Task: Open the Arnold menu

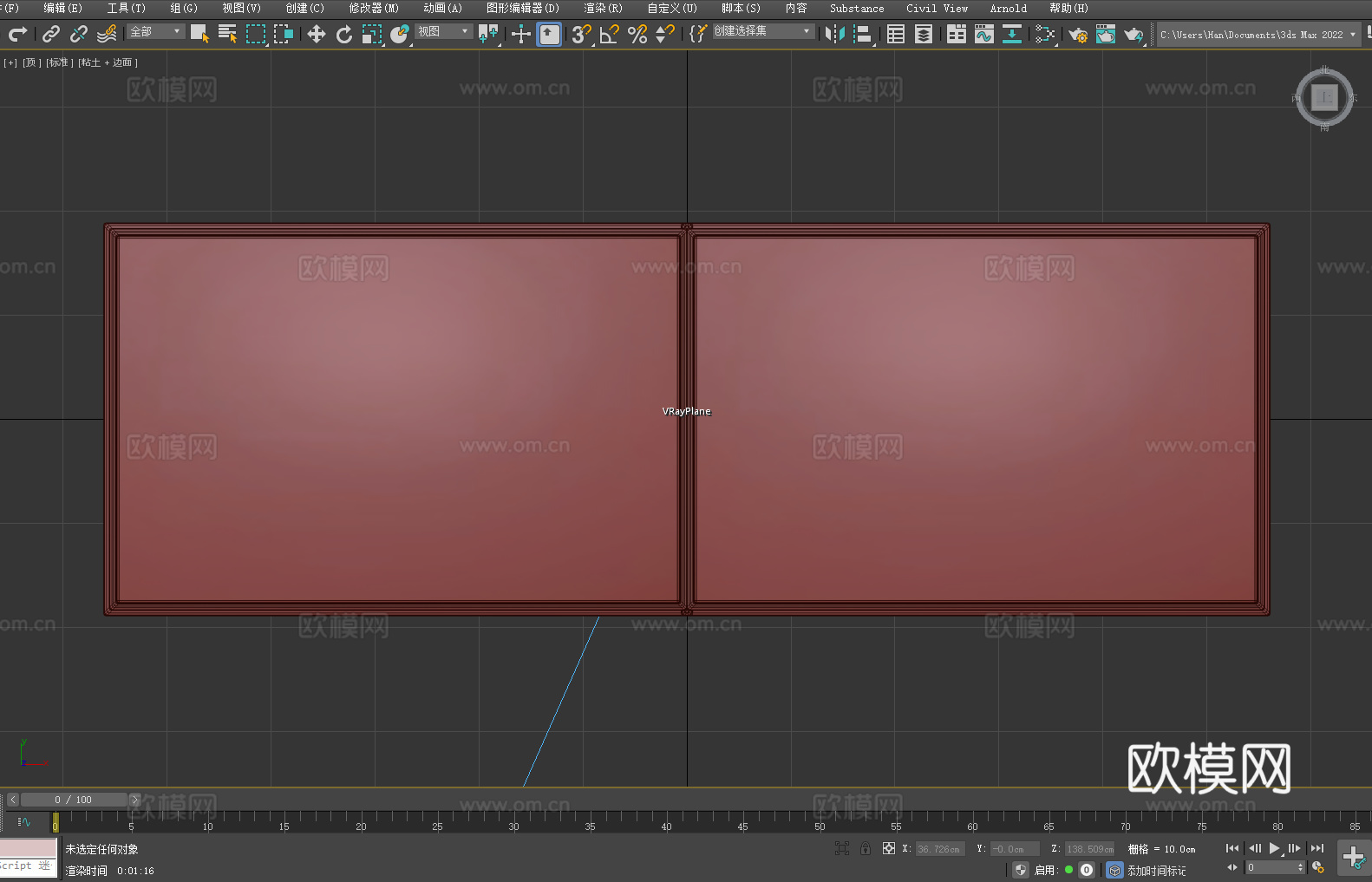Action: (1009, 8)
